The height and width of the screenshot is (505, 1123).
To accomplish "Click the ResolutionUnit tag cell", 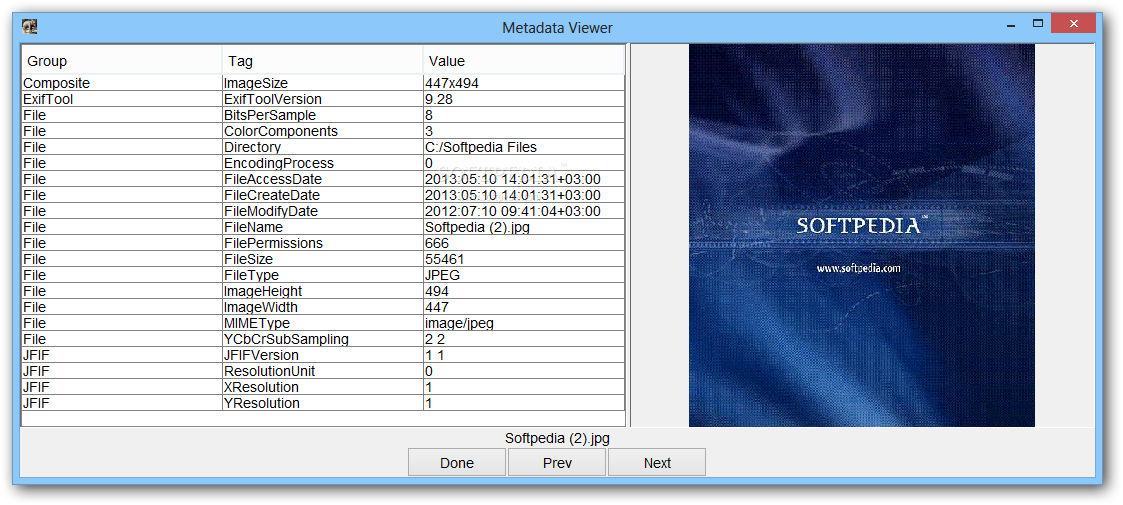I will click(322, 371).
